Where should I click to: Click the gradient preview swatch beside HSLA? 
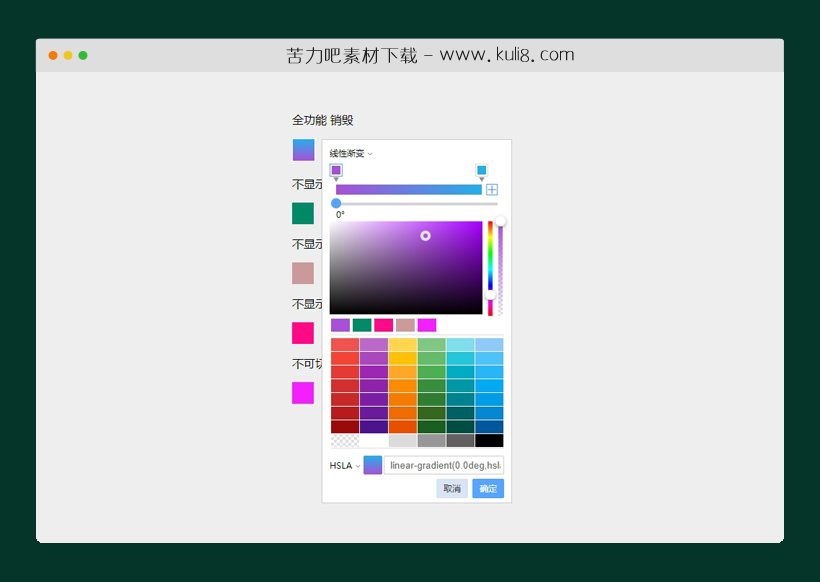373,464
